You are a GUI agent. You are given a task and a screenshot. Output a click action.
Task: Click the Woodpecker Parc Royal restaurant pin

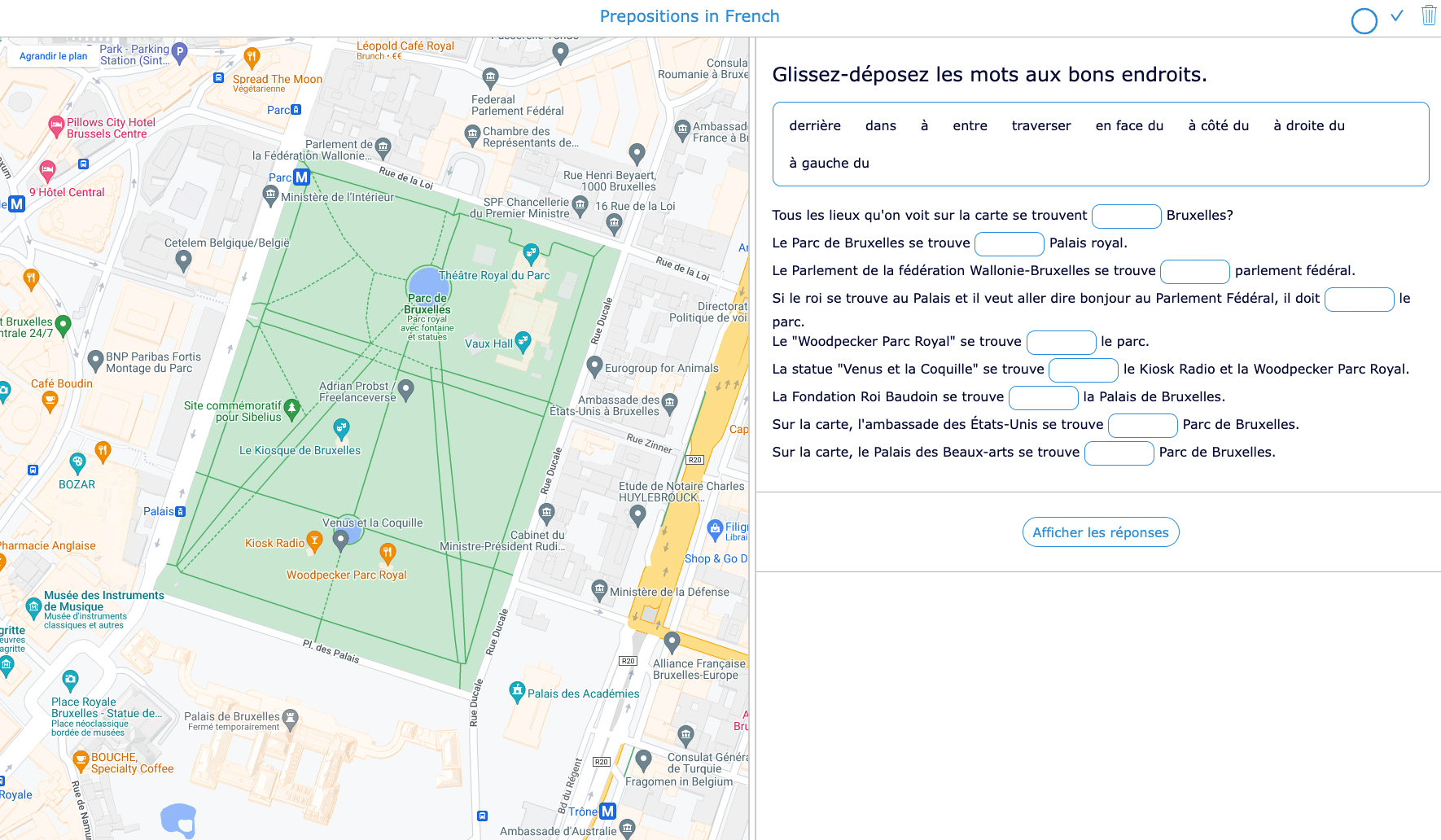click(388, 553)
